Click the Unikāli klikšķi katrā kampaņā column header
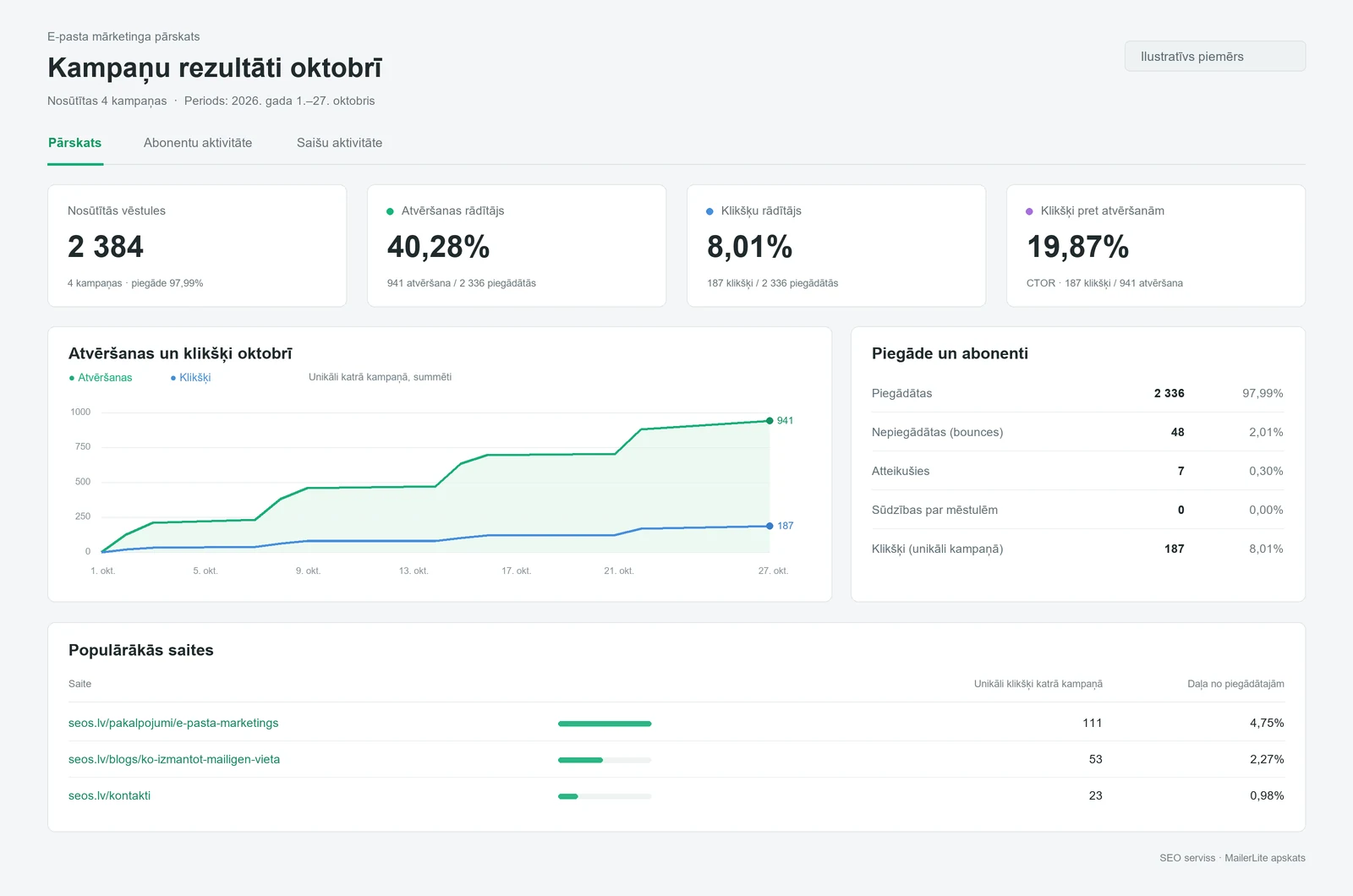This screenshot has width=1353, height=896. point(1038,684)
